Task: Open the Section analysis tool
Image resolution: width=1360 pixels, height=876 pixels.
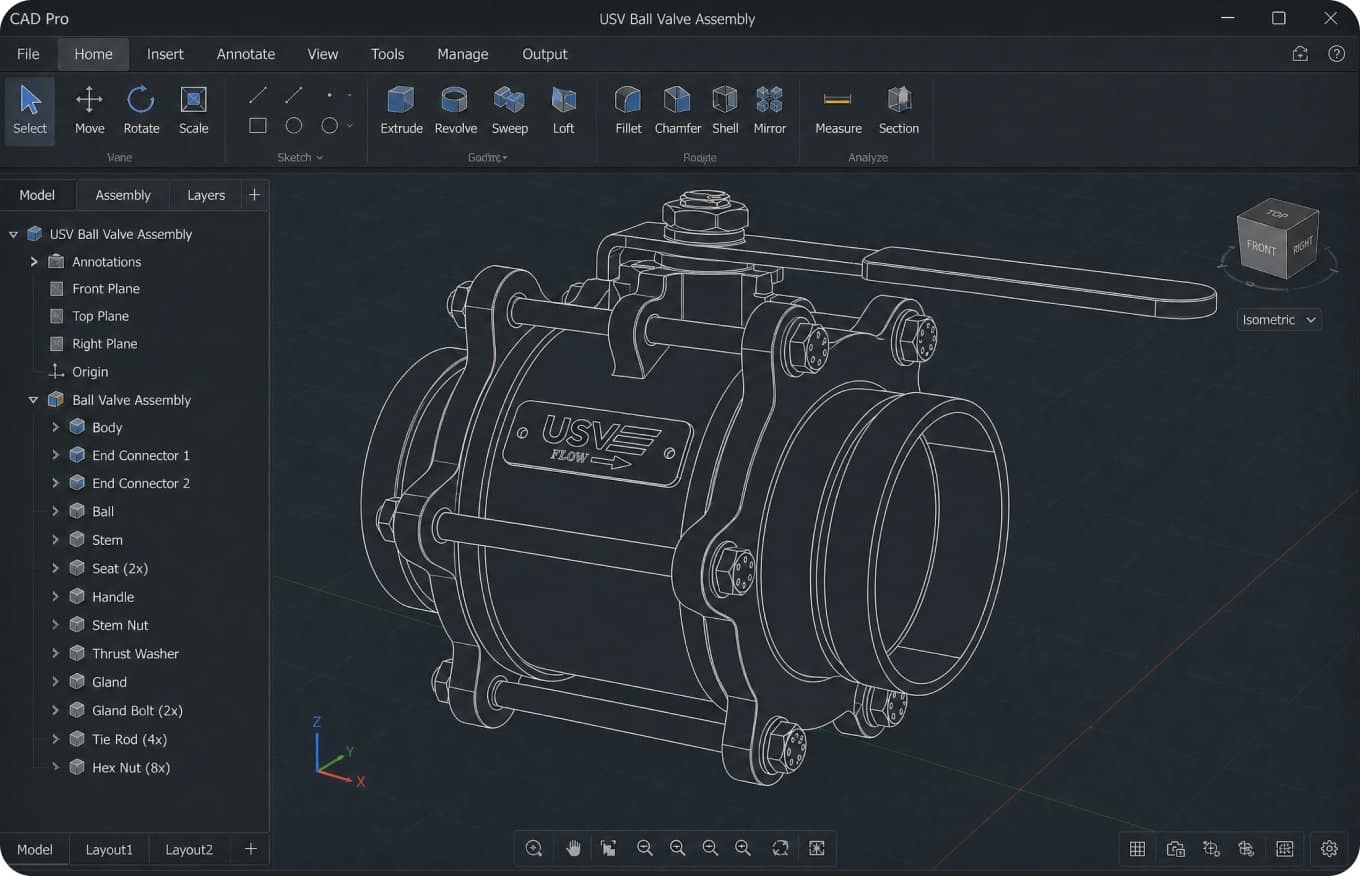Action: click(x=899, y=111)
